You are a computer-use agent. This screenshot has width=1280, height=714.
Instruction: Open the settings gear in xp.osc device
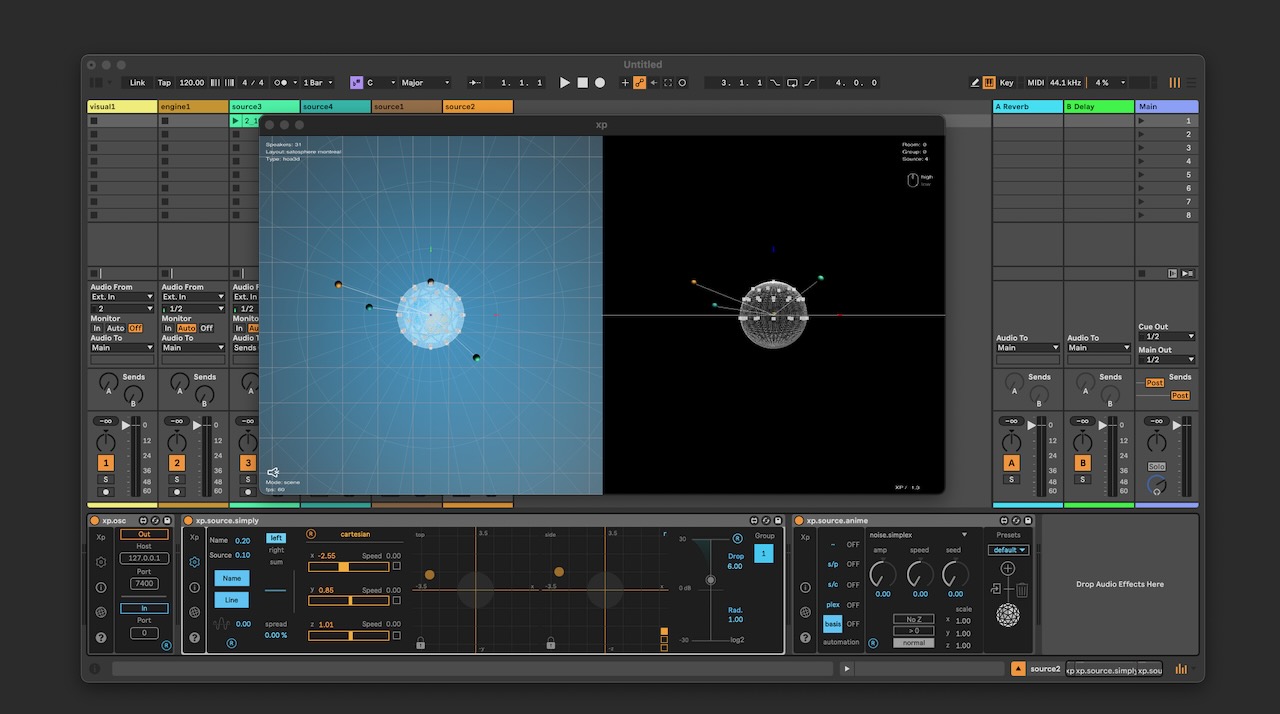pos(101,562)
